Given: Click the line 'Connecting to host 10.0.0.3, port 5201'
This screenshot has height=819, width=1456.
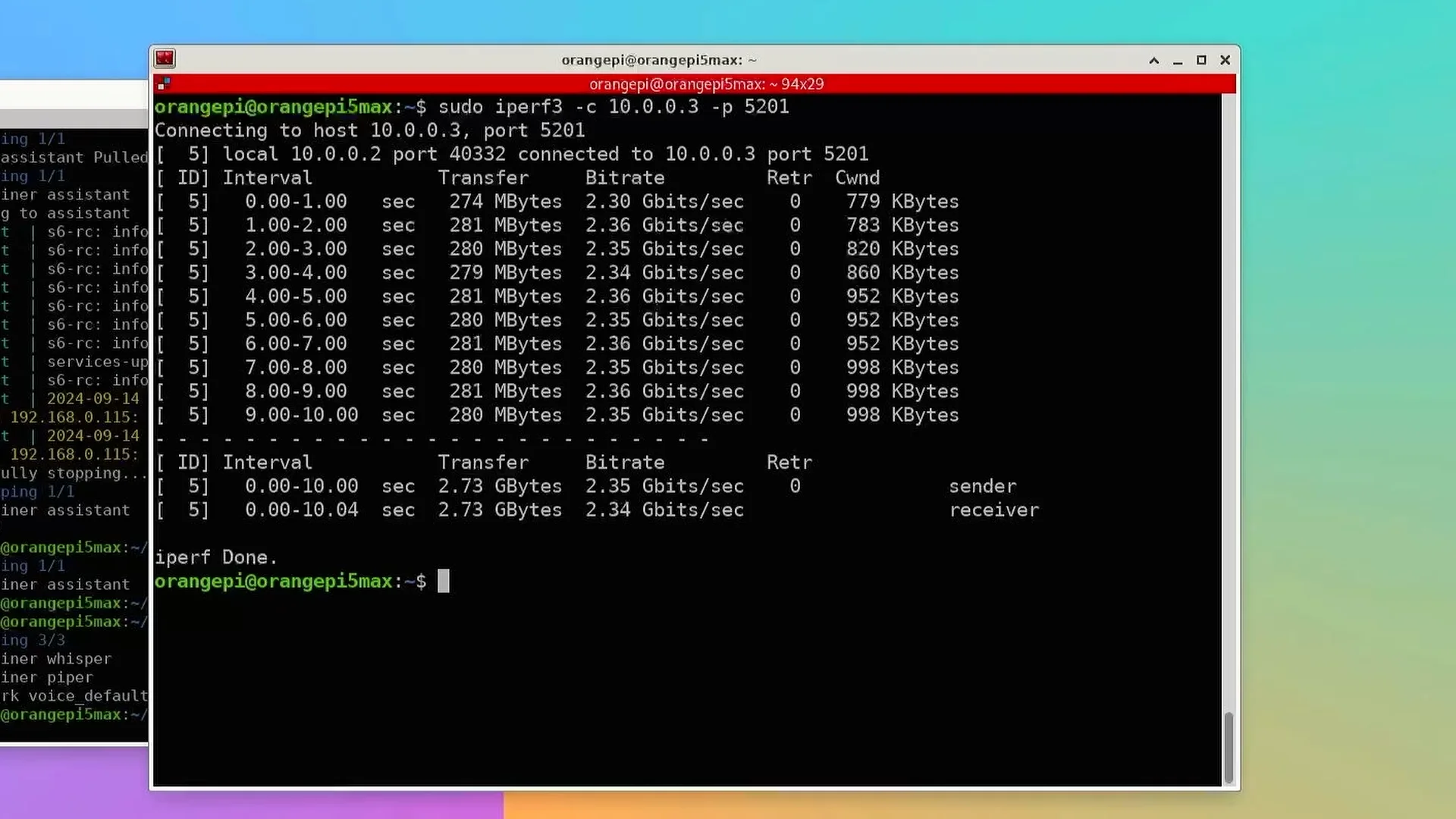Looking at the screenshot, I should click(369, 130).
